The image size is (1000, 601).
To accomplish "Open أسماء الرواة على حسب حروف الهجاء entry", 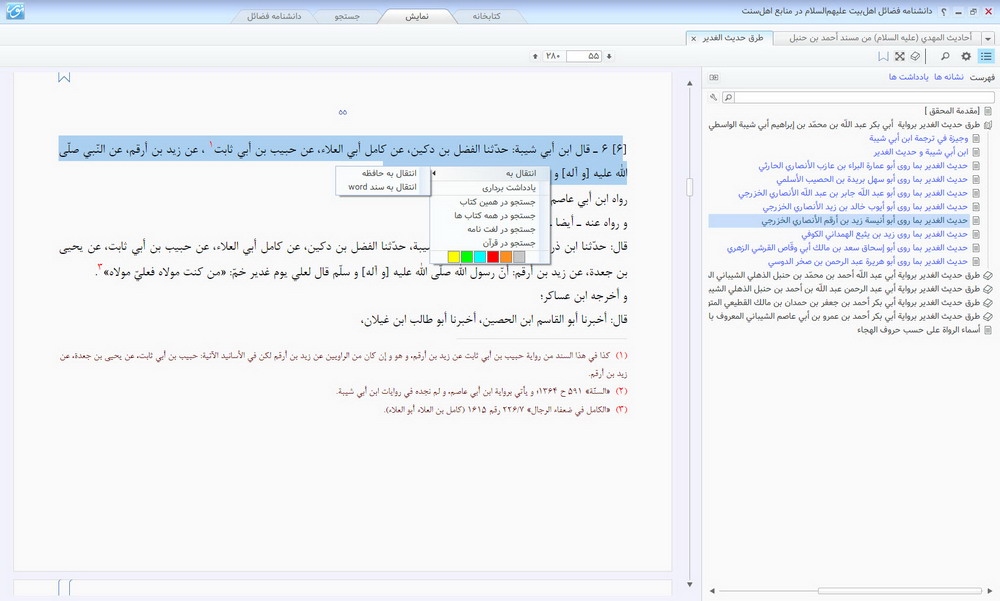I will tap(918, 330).
